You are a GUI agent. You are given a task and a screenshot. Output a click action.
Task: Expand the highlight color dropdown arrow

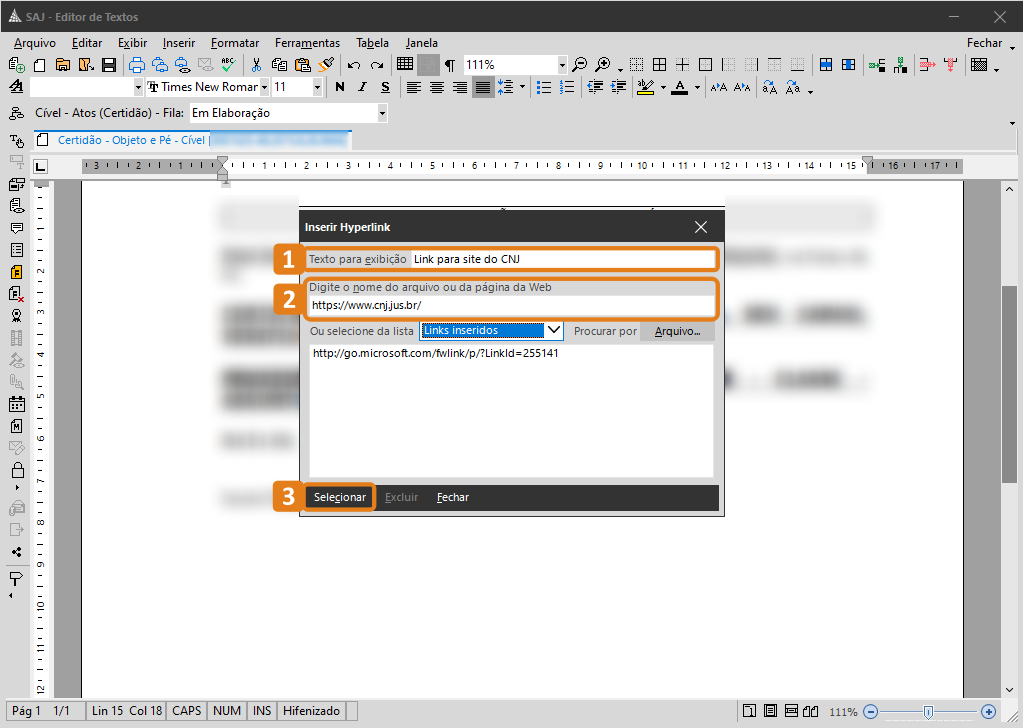pos(664,87)
